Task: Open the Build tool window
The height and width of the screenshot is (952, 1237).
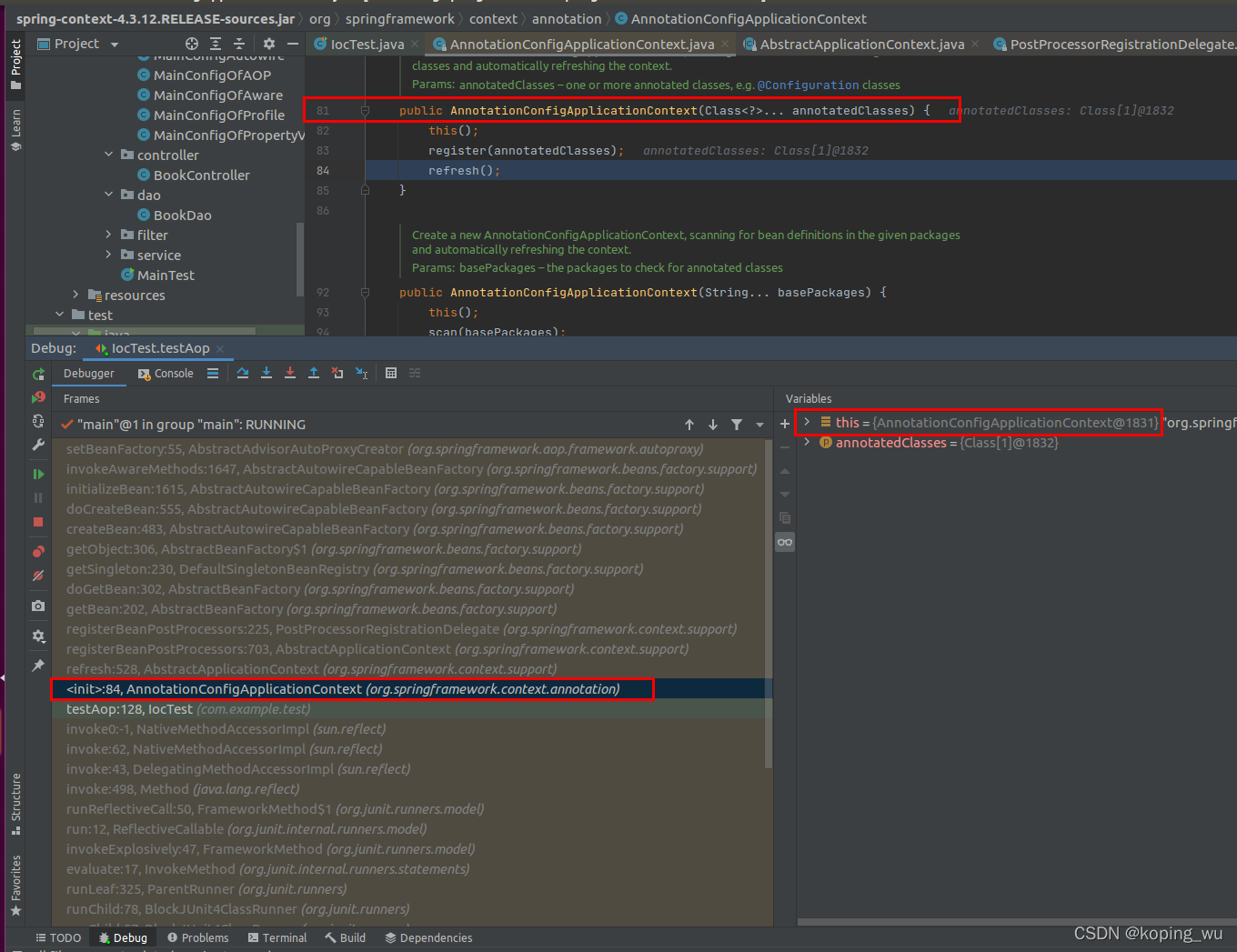Action: click(x=346, y=937)
